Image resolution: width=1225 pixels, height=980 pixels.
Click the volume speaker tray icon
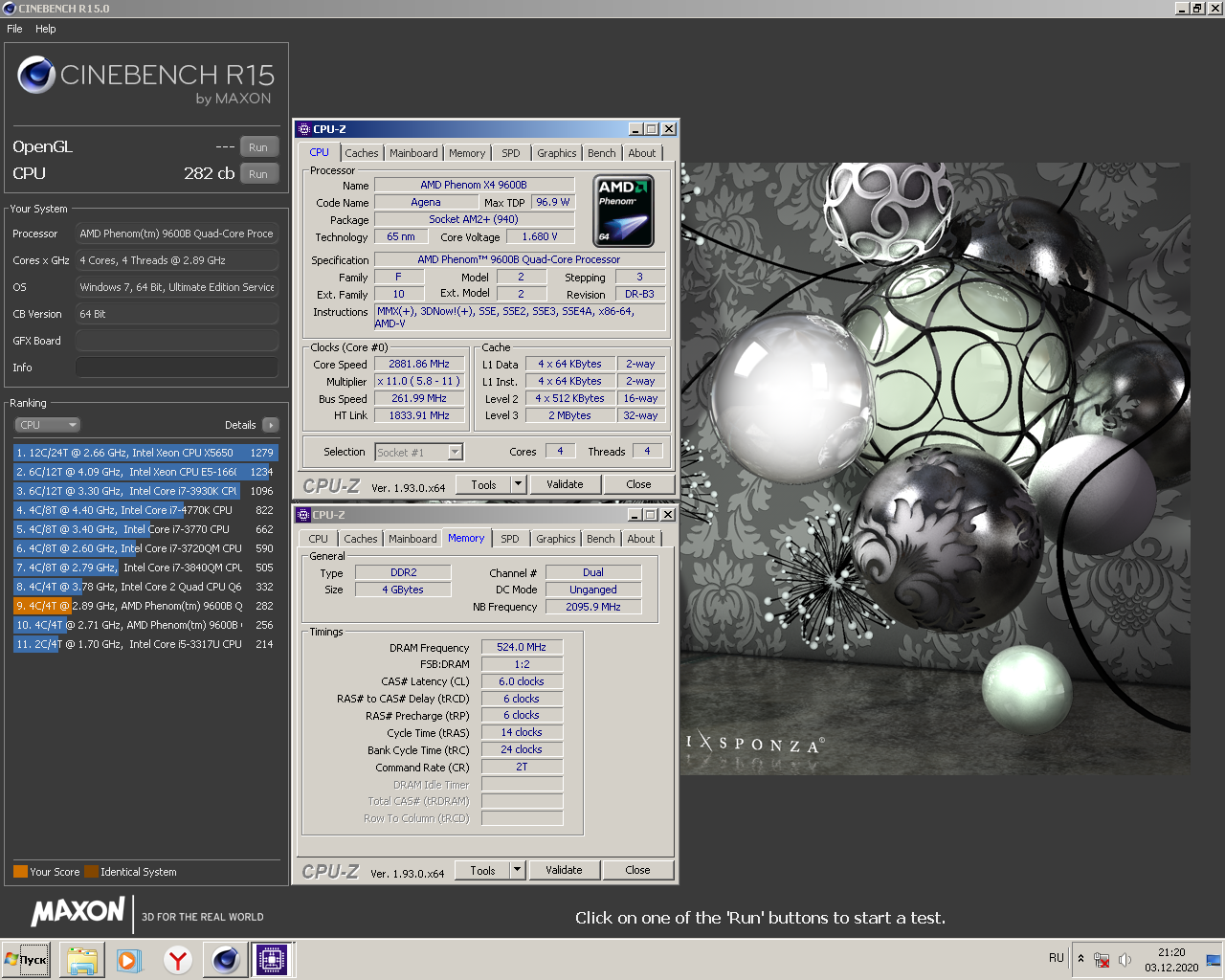pos(1125,960)
